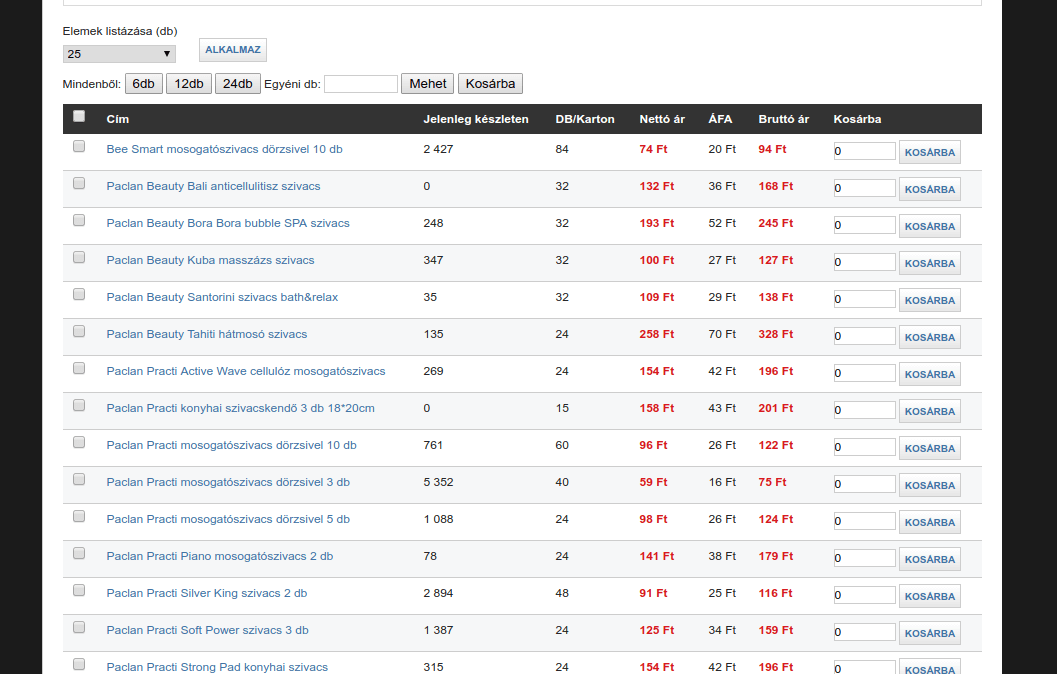Click the DB/Karton column header
This screenshot has height=674, width=1057.
585,119
